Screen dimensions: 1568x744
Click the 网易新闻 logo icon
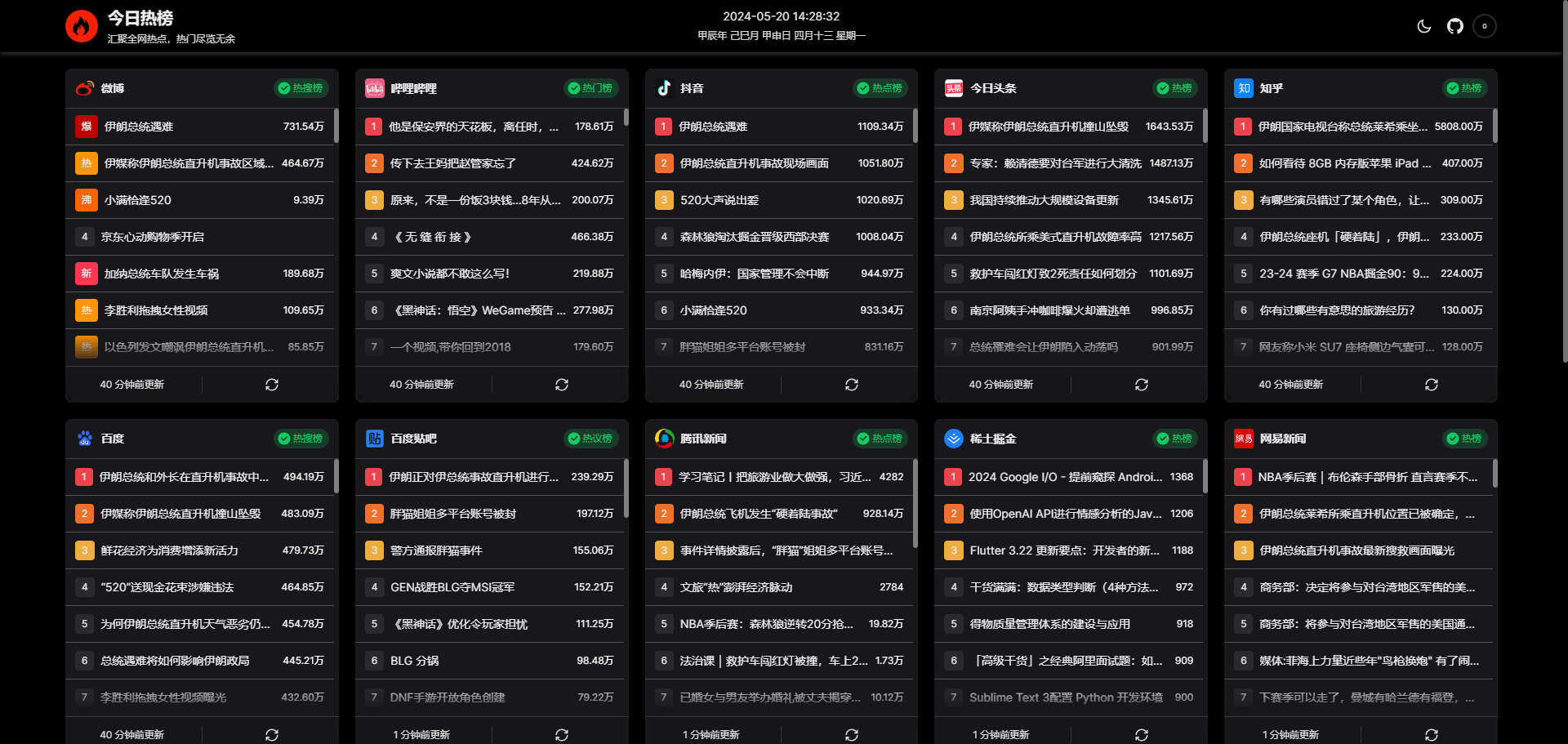point(1244,439)
